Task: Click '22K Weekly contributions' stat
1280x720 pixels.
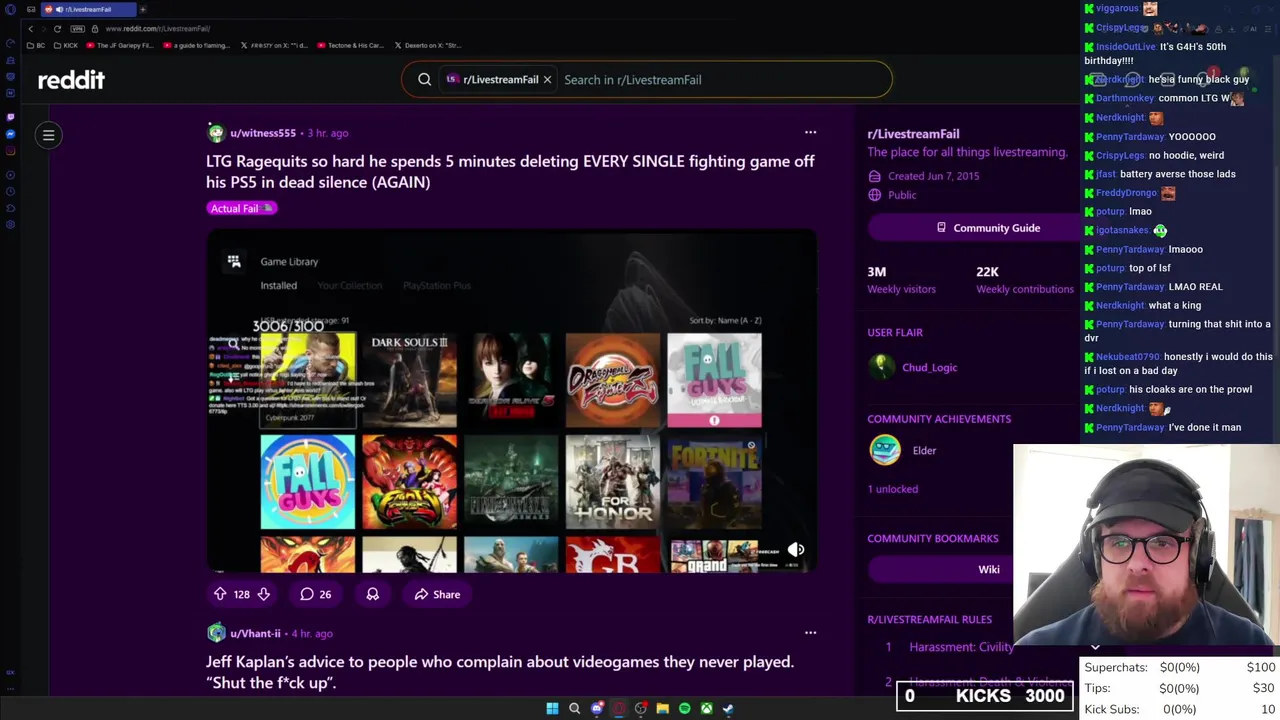Action: (x=1024, y=280)
